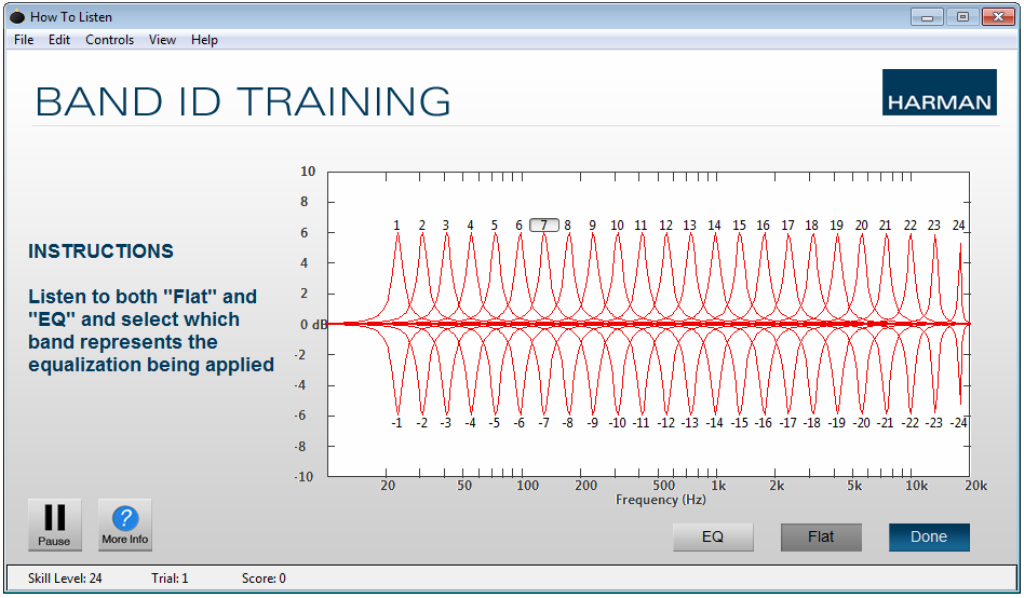This screenshot has height=598, width=1024.
Task: Choose boost band 24 on graph
Action: [958, 225]
